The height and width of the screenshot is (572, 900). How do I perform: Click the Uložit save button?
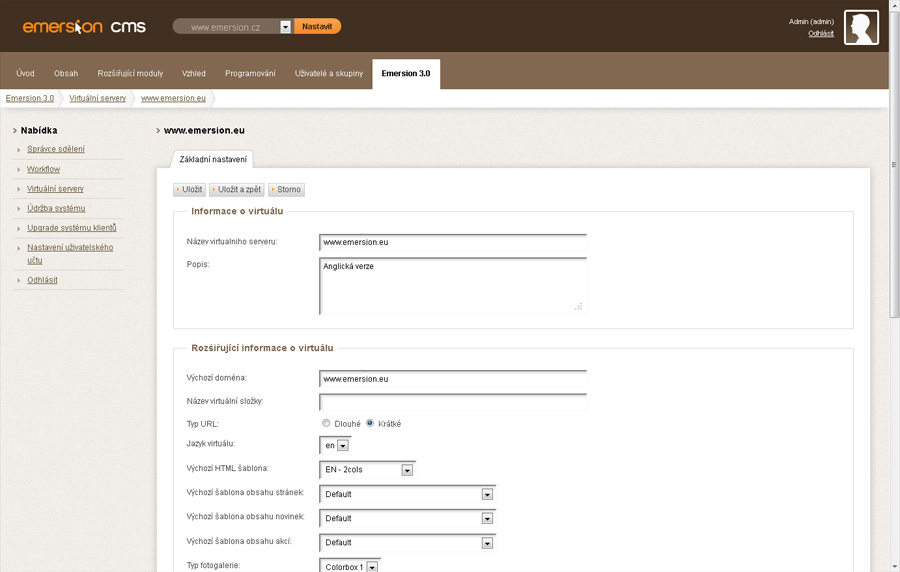pyautogui.click(x=189, y=189)
